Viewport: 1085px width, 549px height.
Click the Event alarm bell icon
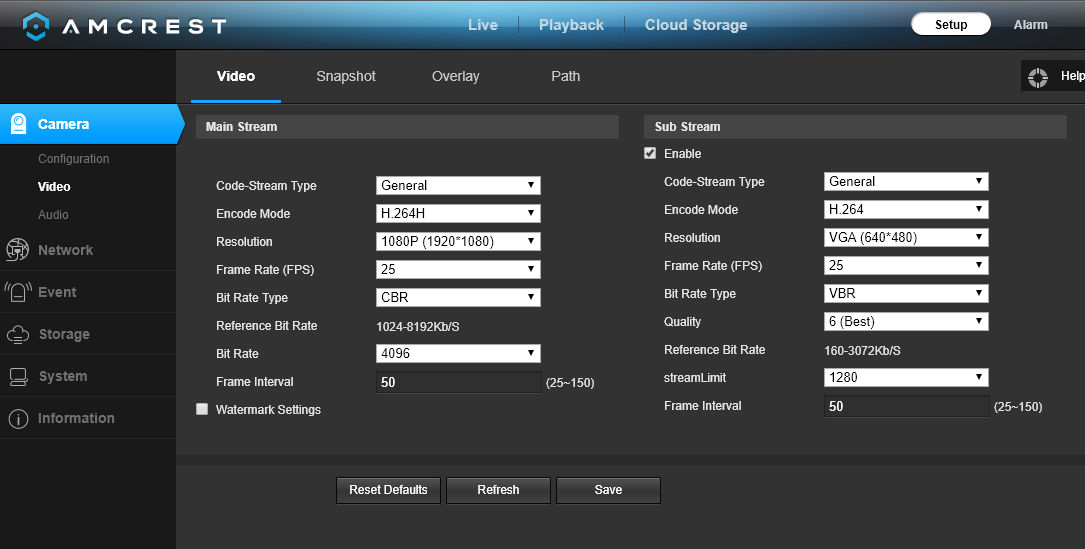[x=18, y=292]
